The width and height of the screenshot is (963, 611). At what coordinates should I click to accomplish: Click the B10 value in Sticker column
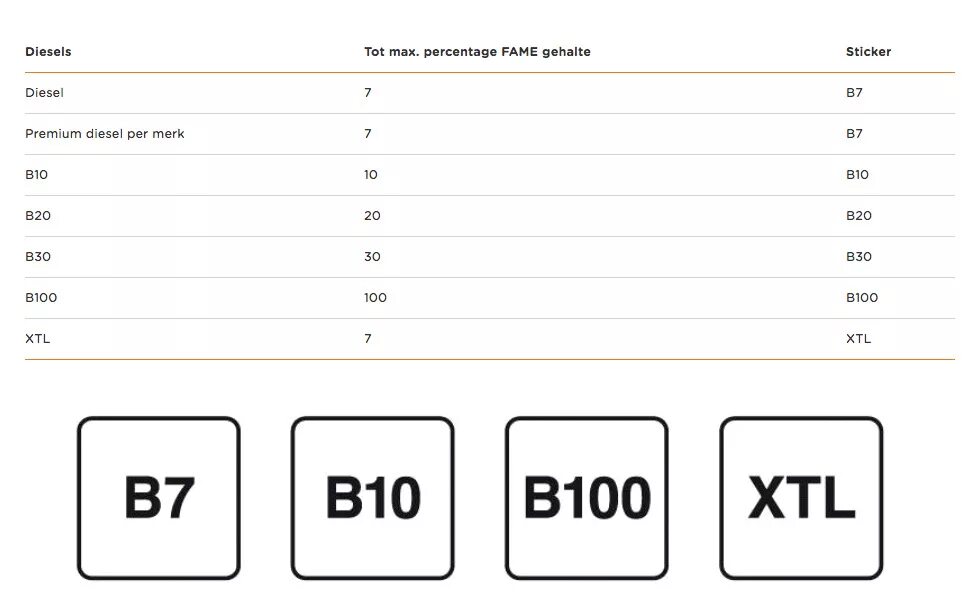tap(857, 174)
